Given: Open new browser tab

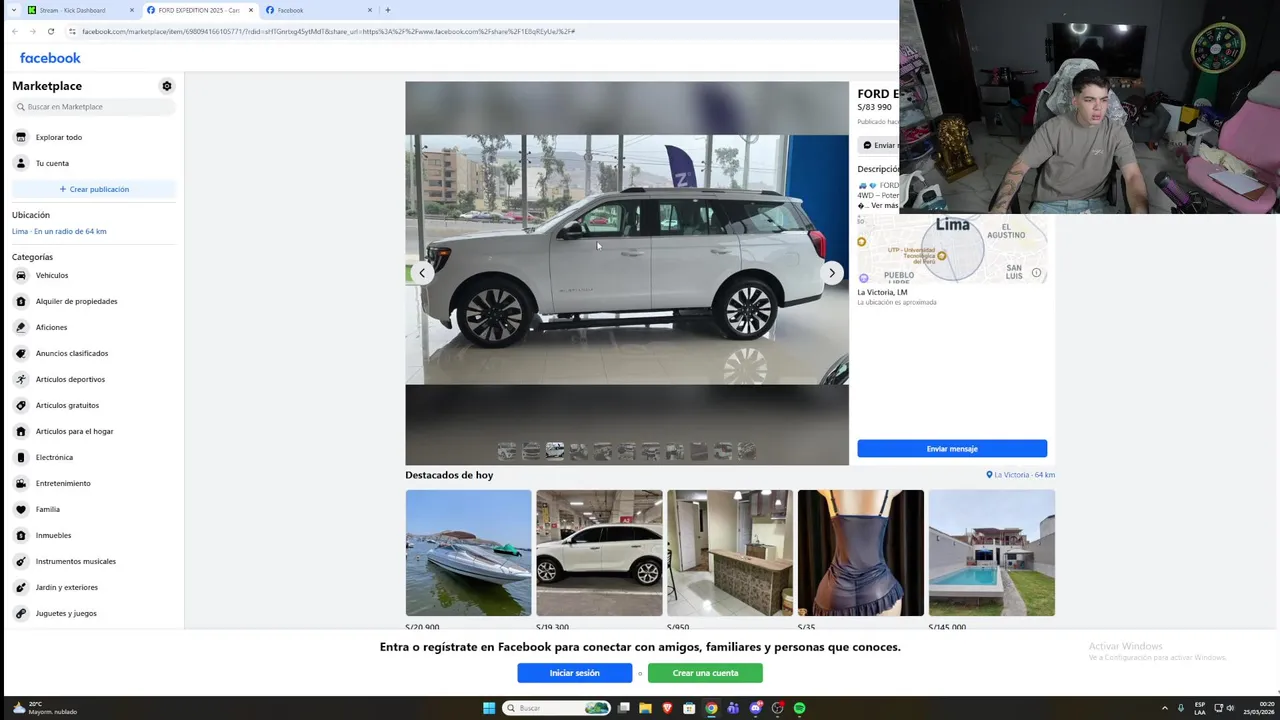Looking at the screenshot, I should [388, 10].
